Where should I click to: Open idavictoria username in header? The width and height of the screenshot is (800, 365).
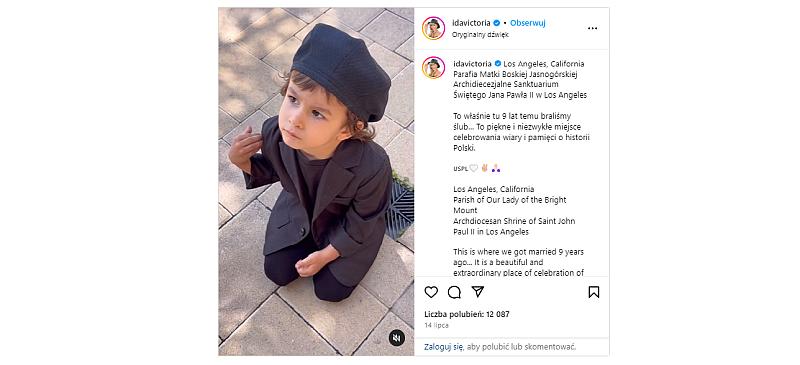pyautogui.click(x=471, y=23)
